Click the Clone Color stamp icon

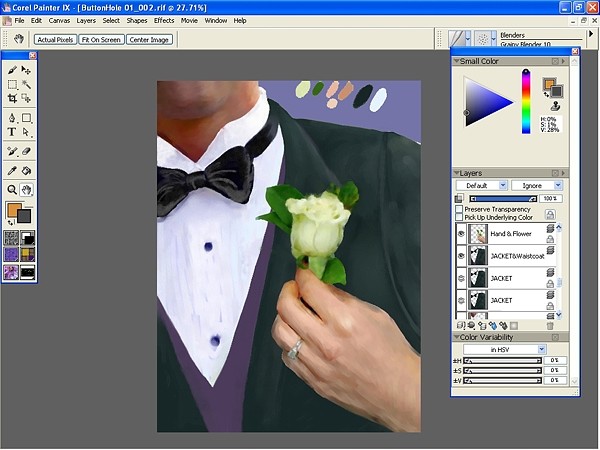[x=556, y=106]
